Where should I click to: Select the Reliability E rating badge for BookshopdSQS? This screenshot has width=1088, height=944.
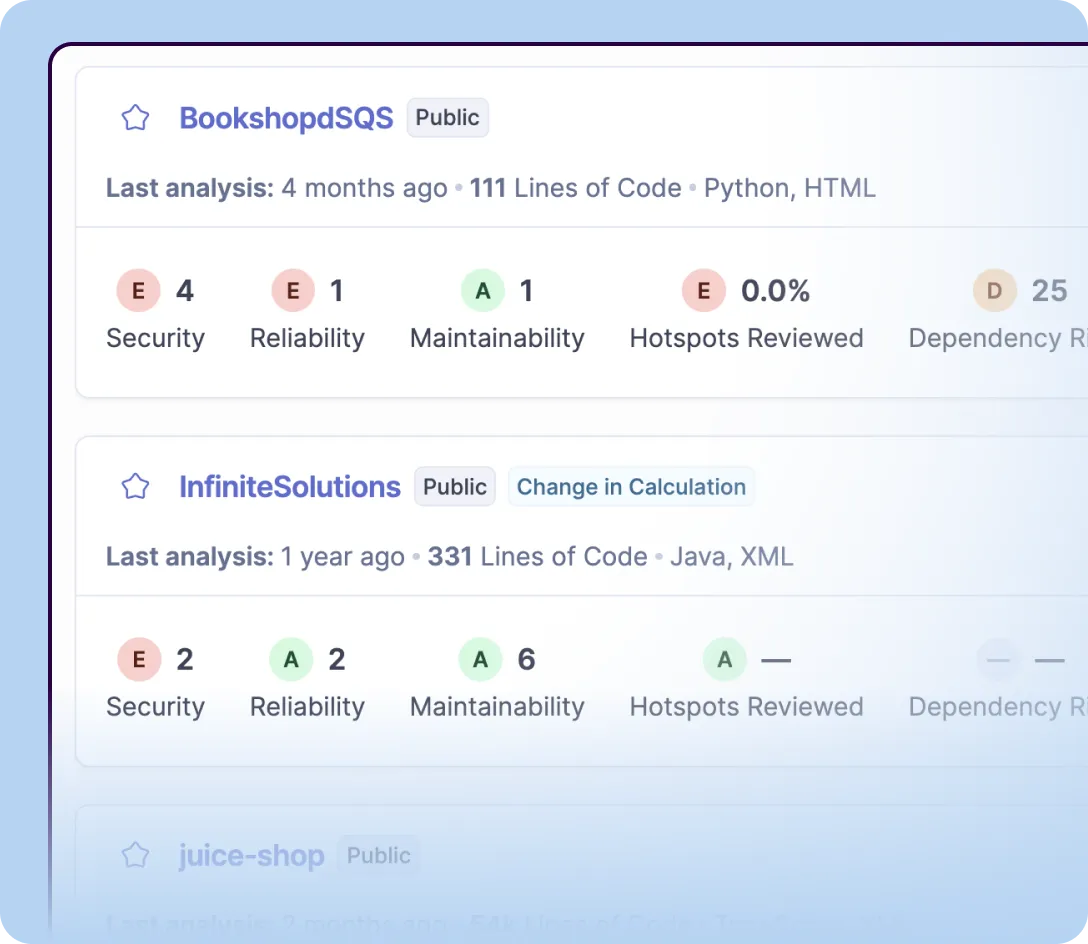coord(293,291)
